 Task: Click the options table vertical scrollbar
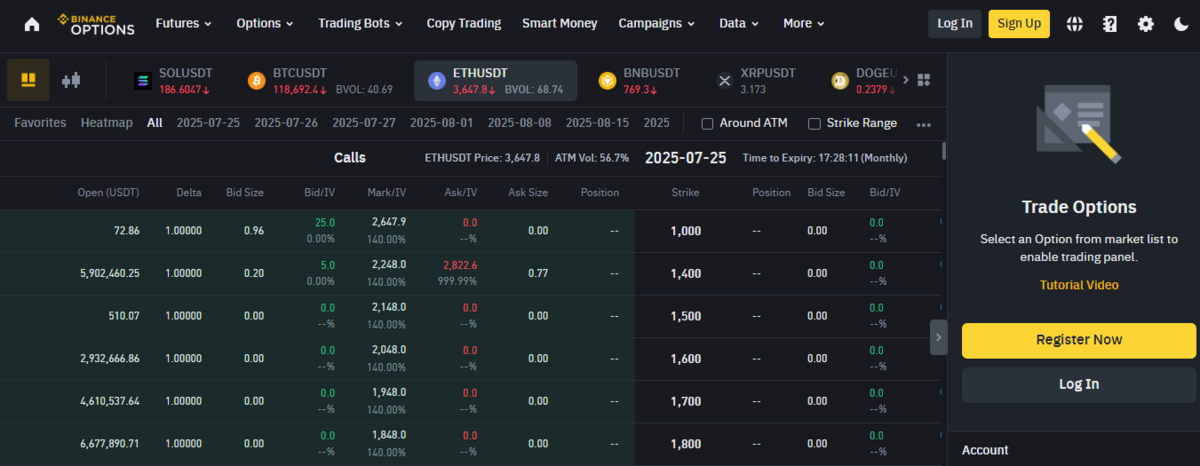pyautogui.click(x=944, y=151)
